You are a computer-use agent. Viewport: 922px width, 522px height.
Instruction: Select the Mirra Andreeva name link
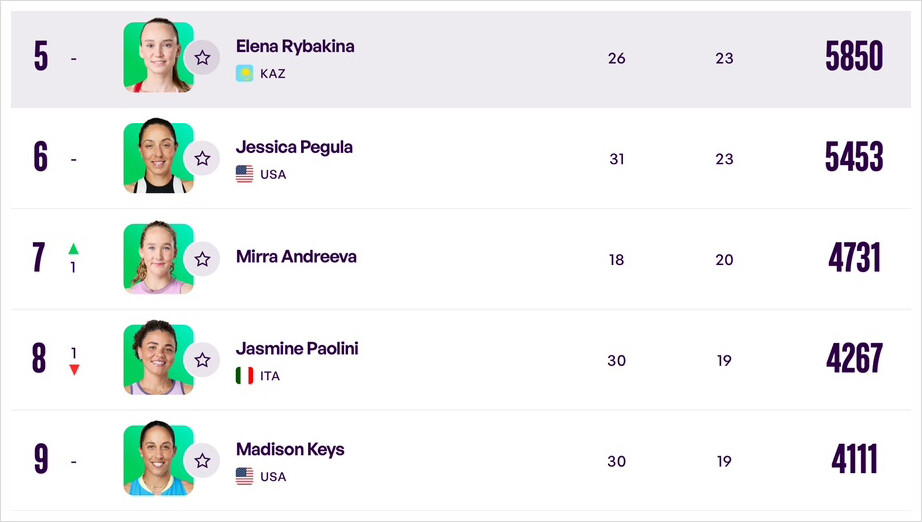click(x=296, y=257)
